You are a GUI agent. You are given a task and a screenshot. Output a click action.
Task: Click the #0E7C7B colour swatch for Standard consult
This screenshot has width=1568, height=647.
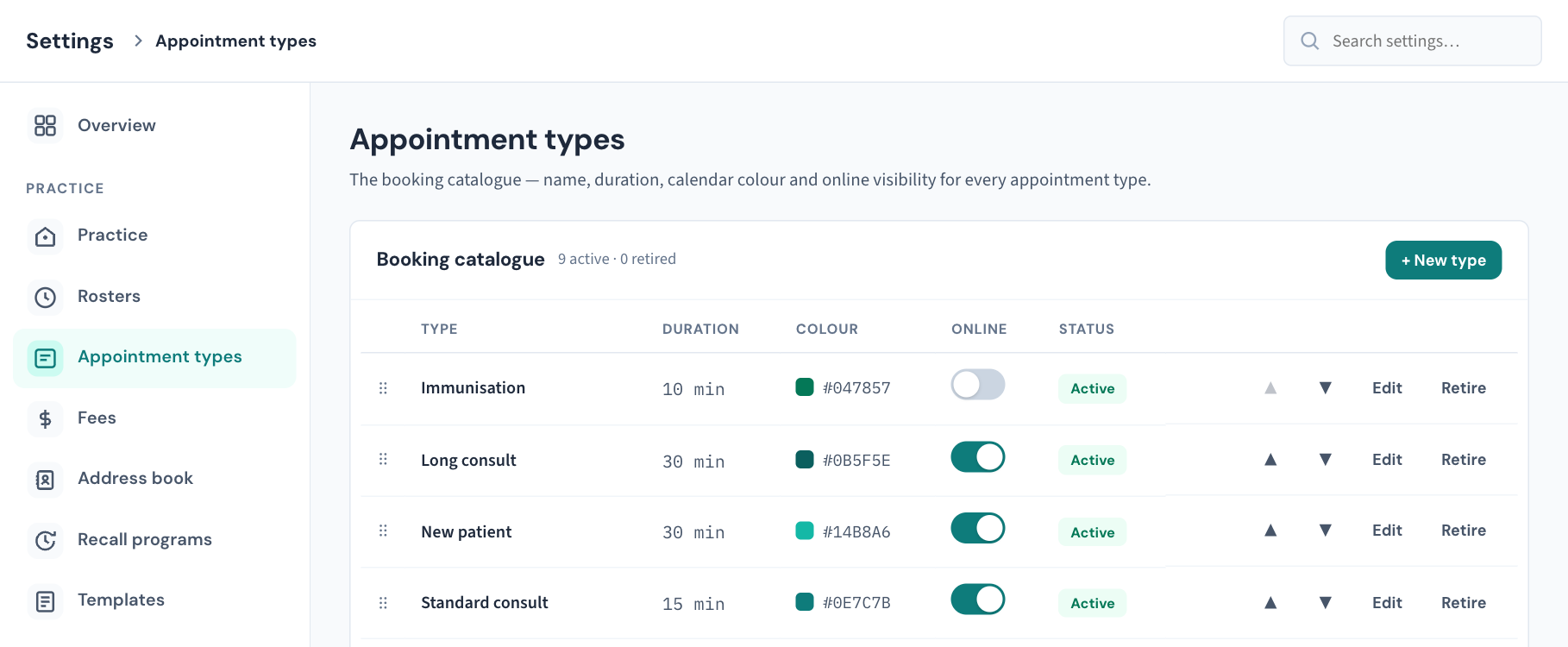805,601
